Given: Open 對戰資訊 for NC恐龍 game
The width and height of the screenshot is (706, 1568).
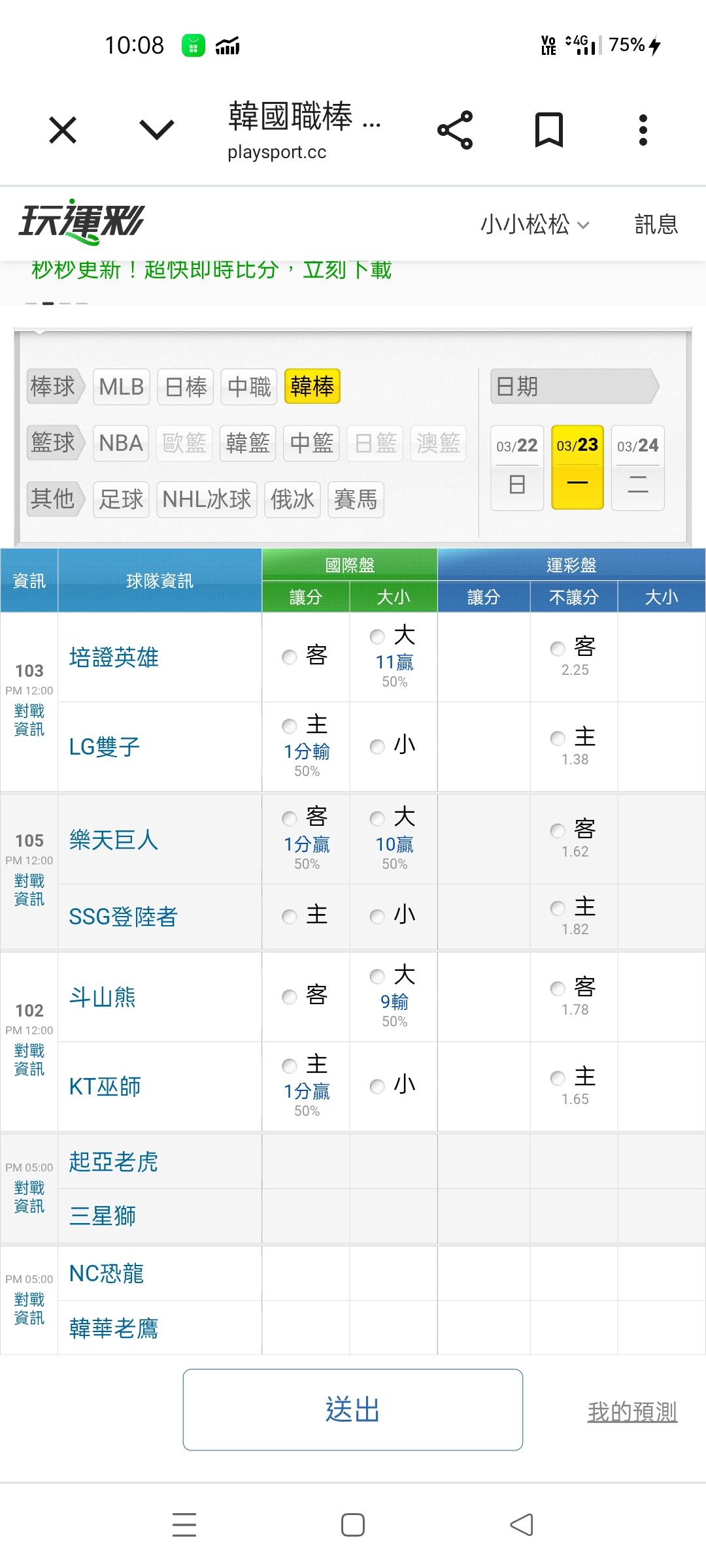Looking at the screenshot, I should pyautogui.click(x=29, y=1309).
